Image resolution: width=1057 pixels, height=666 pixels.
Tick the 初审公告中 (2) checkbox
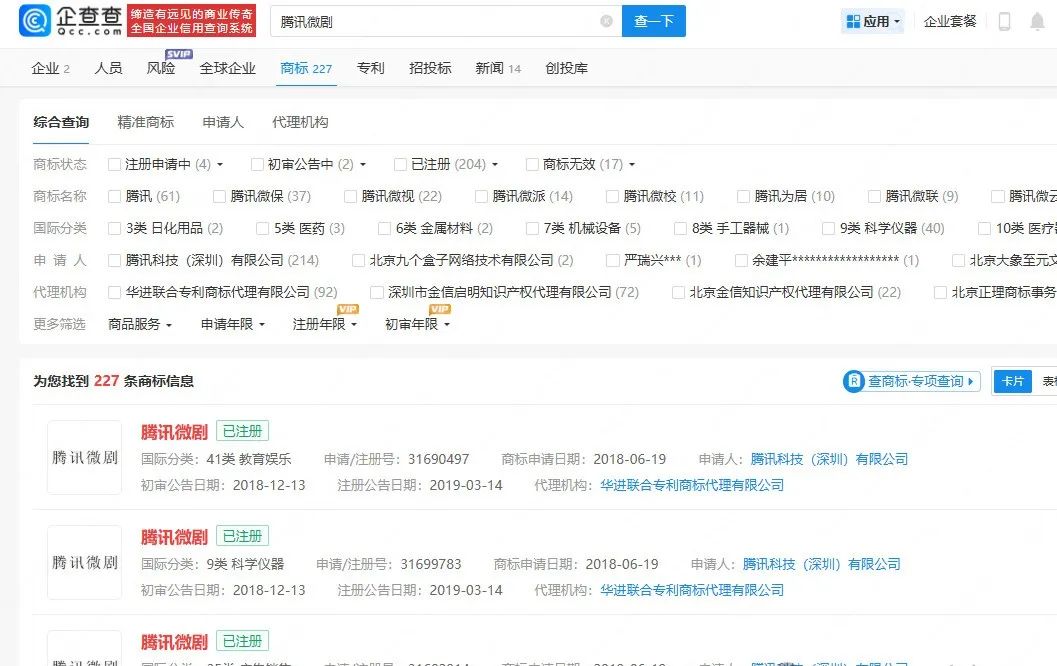[x=257, y=164]
